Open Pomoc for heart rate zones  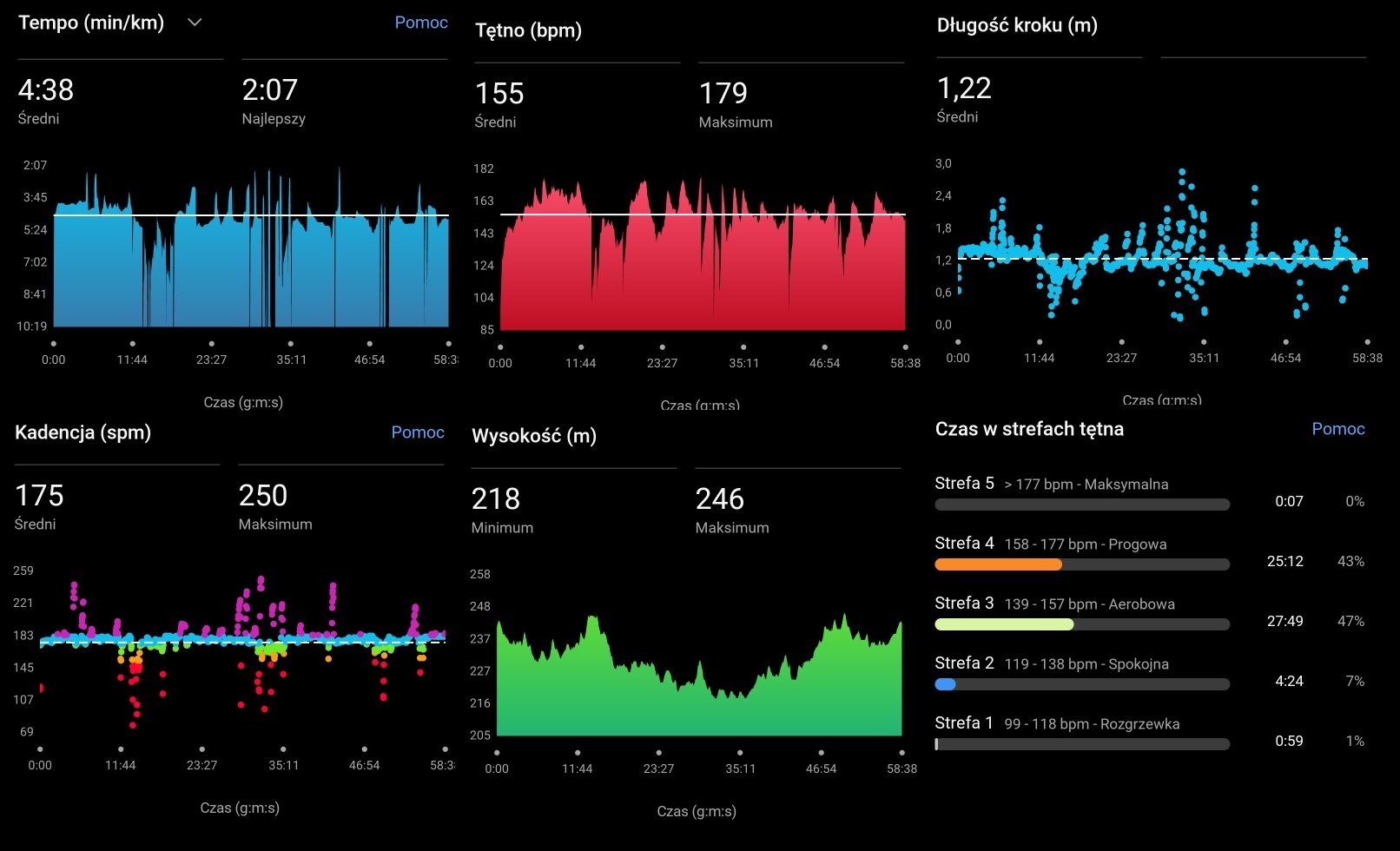[1337, 429]
